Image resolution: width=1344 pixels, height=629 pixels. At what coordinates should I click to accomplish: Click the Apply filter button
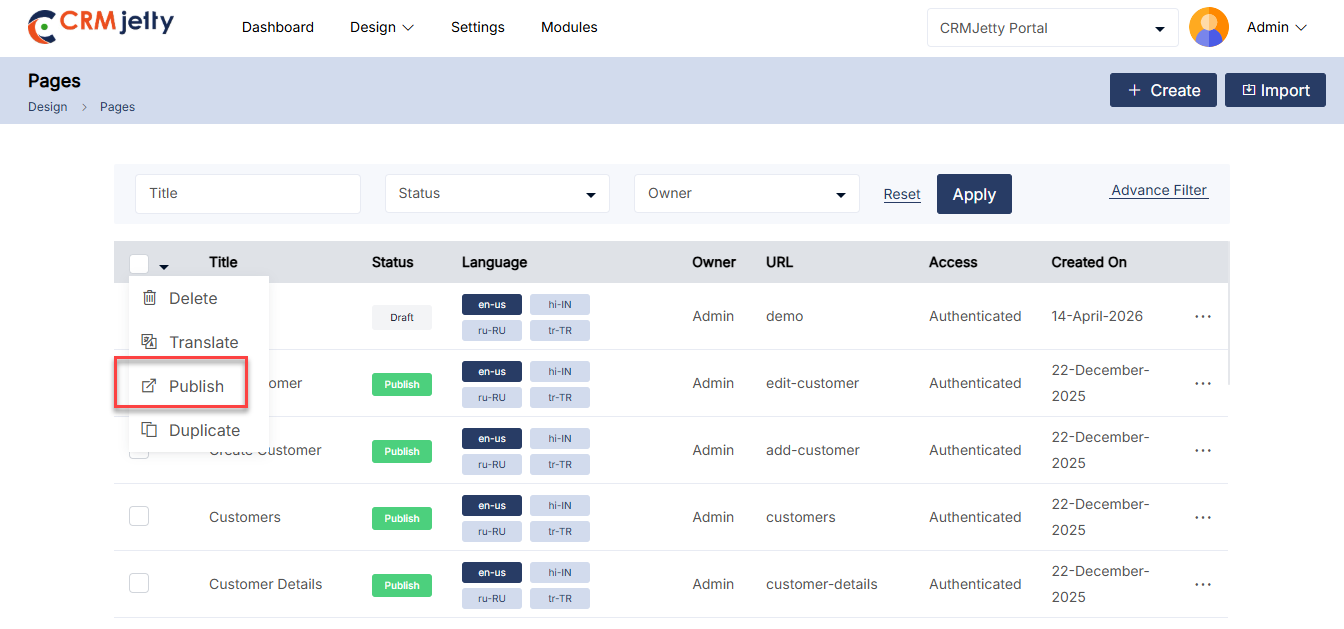pos(973,194)
